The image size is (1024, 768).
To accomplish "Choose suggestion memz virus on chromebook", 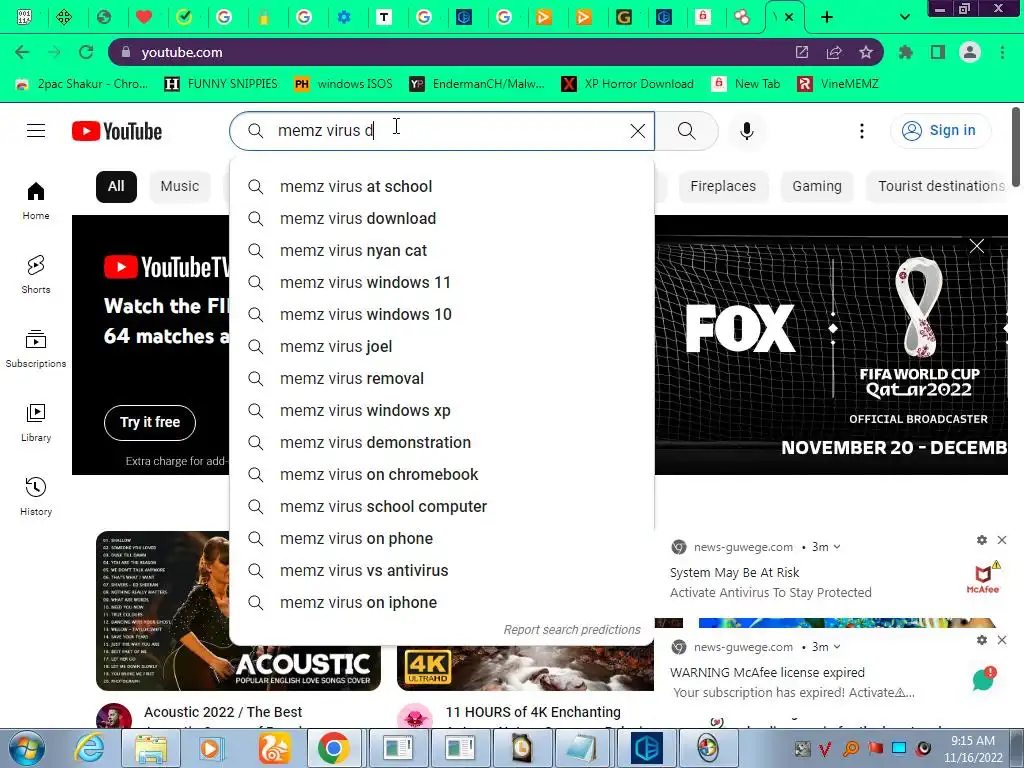I will click(x=442, y=475).
